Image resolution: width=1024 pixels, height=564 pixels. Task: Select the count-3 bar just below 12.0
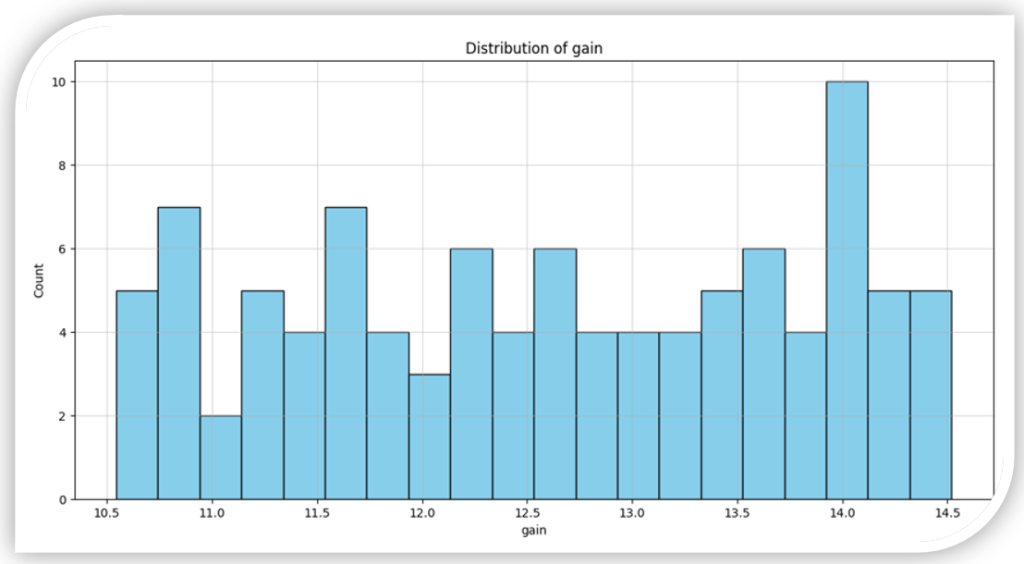coord(430,437)
